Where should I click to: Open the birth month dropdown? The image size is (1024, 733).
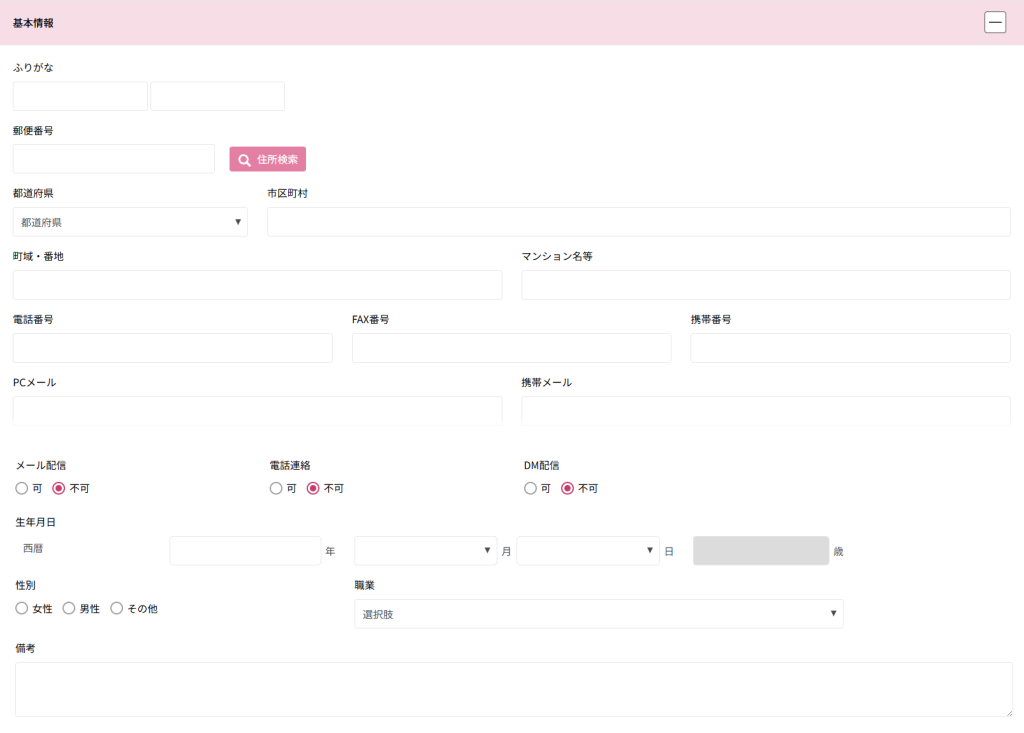tap(425, 551)
